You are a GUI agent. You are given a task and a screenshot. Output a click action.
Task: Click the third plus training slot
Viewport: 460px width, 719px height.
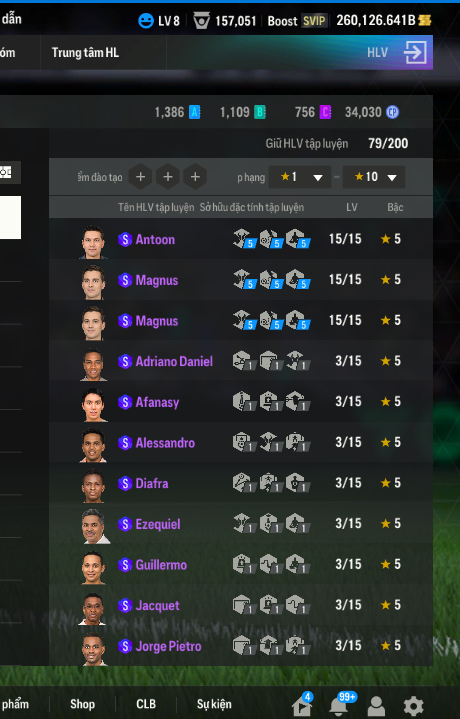[x=195, y=177]
